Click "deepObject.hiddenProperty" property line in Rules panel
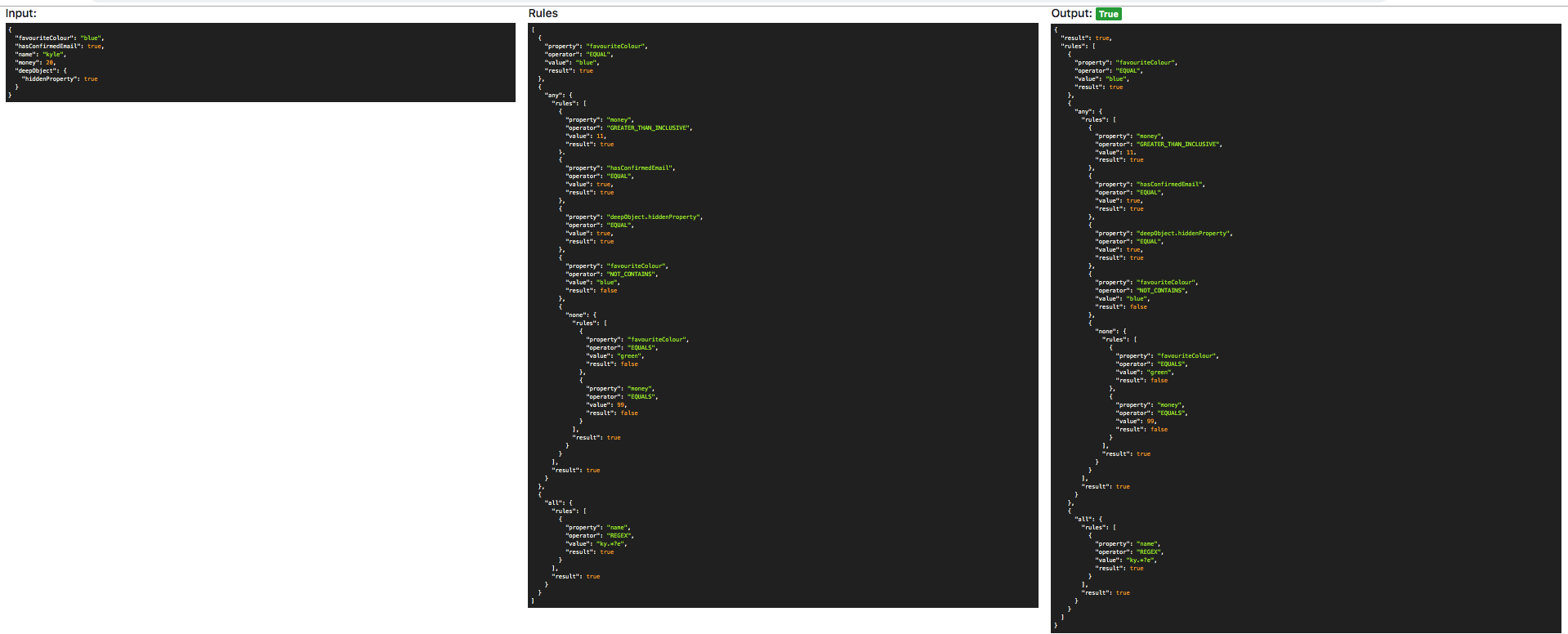 [634, 217]
